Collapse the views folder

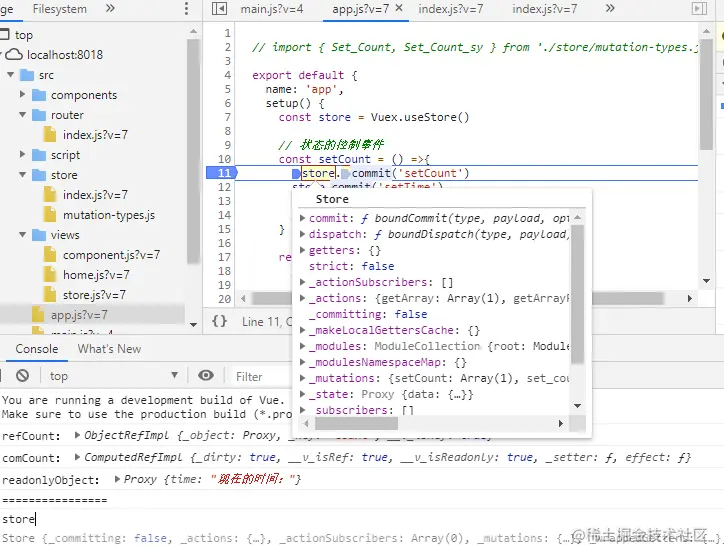coord(22,235)
